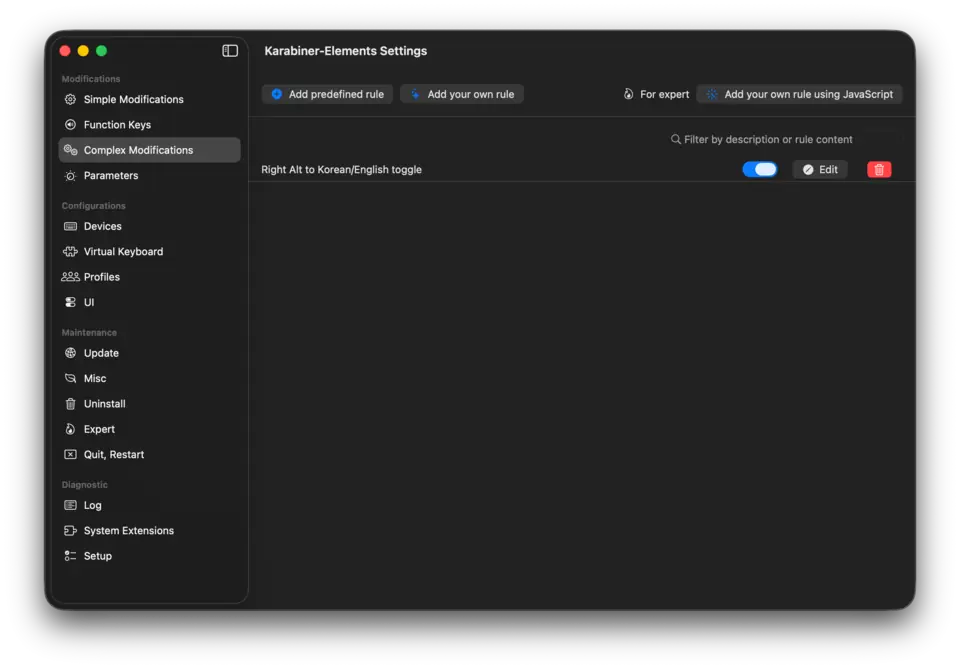Click the For expert flame icon
Viewport: 960px width, 669px height.
click(628, 94)
